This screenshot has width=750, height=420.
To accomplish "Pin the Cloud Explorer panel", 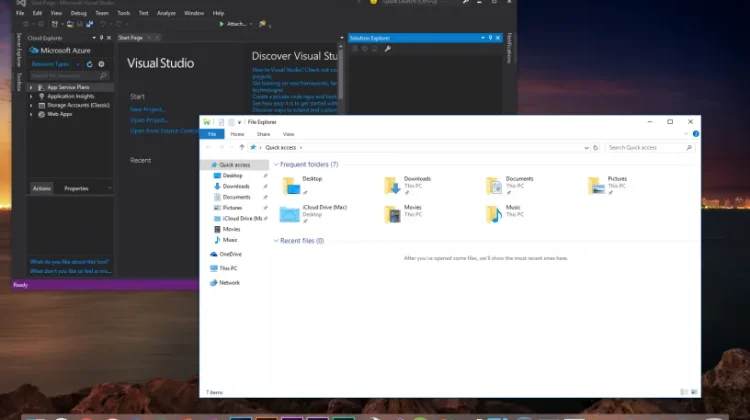I will tap(101, 38).
